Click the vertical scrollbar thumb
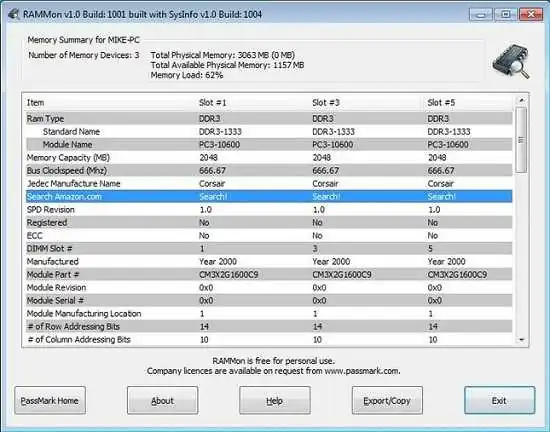 521,140
